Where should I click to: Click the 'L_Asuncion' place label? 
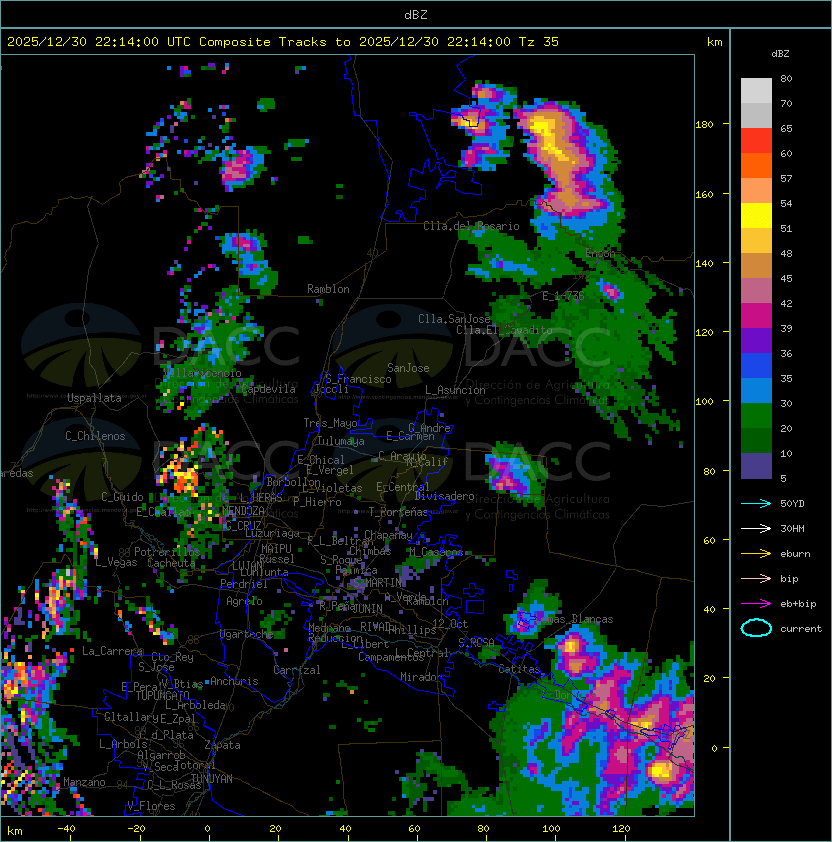pos(455,390)
